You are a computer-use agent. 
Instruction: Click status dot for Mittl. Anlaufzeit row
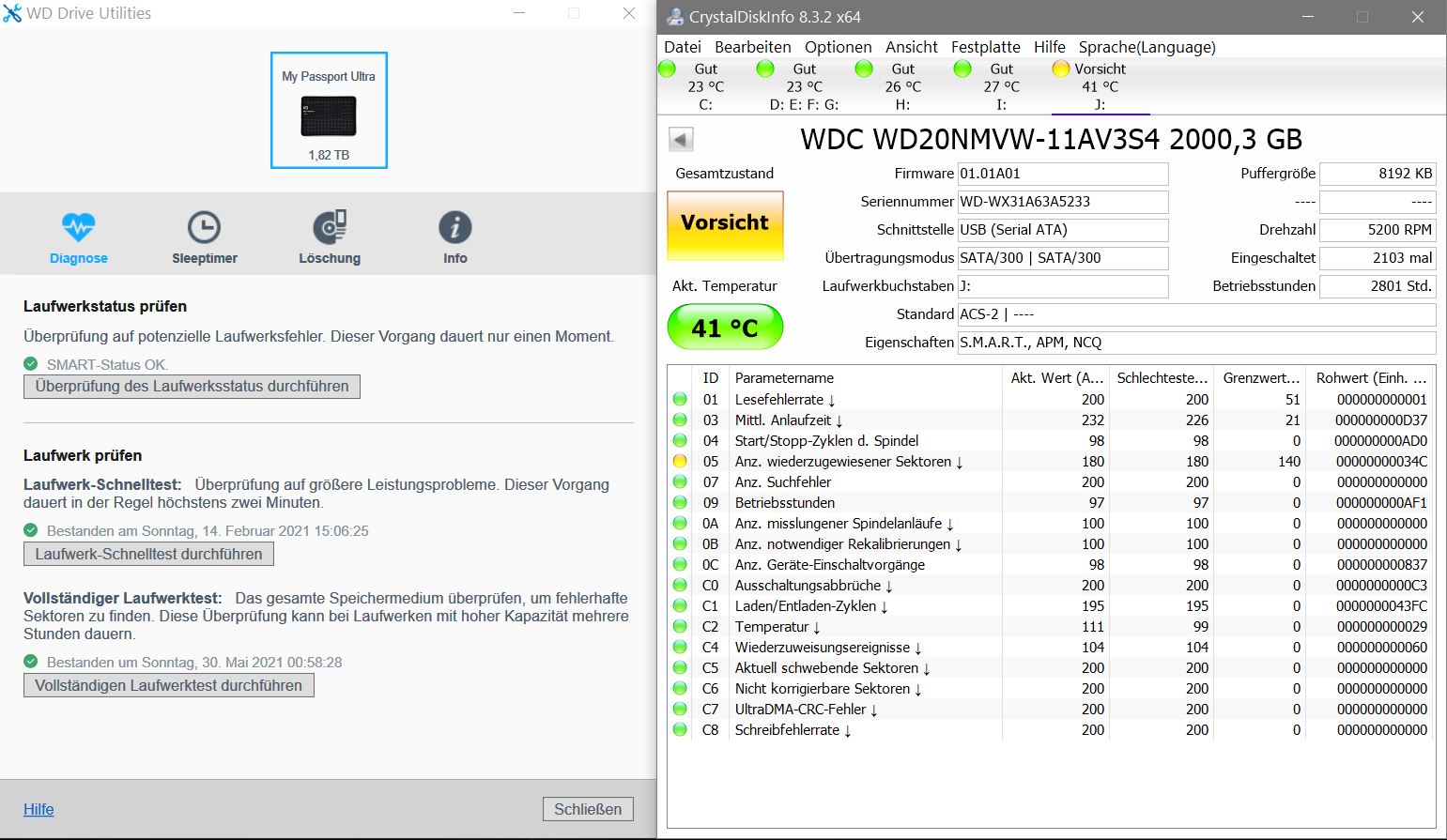(680, 420)
